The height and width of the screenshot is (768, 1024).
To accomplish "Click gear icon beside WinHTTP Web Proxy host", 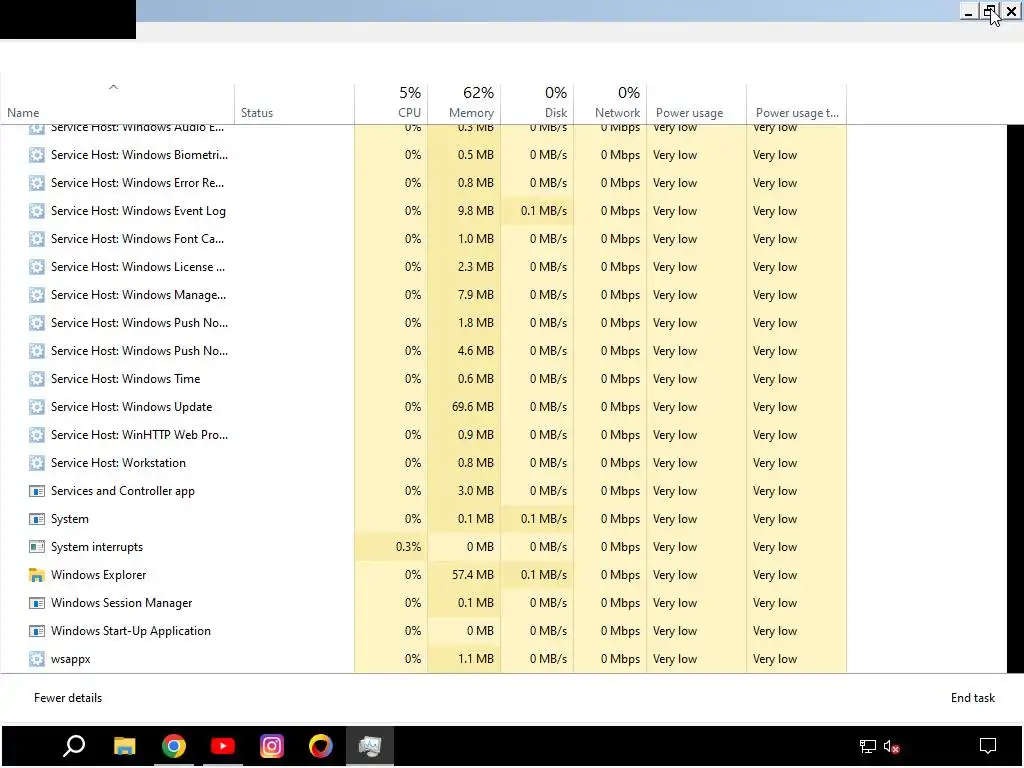I will pyautogui.click(x=37, y=435).
